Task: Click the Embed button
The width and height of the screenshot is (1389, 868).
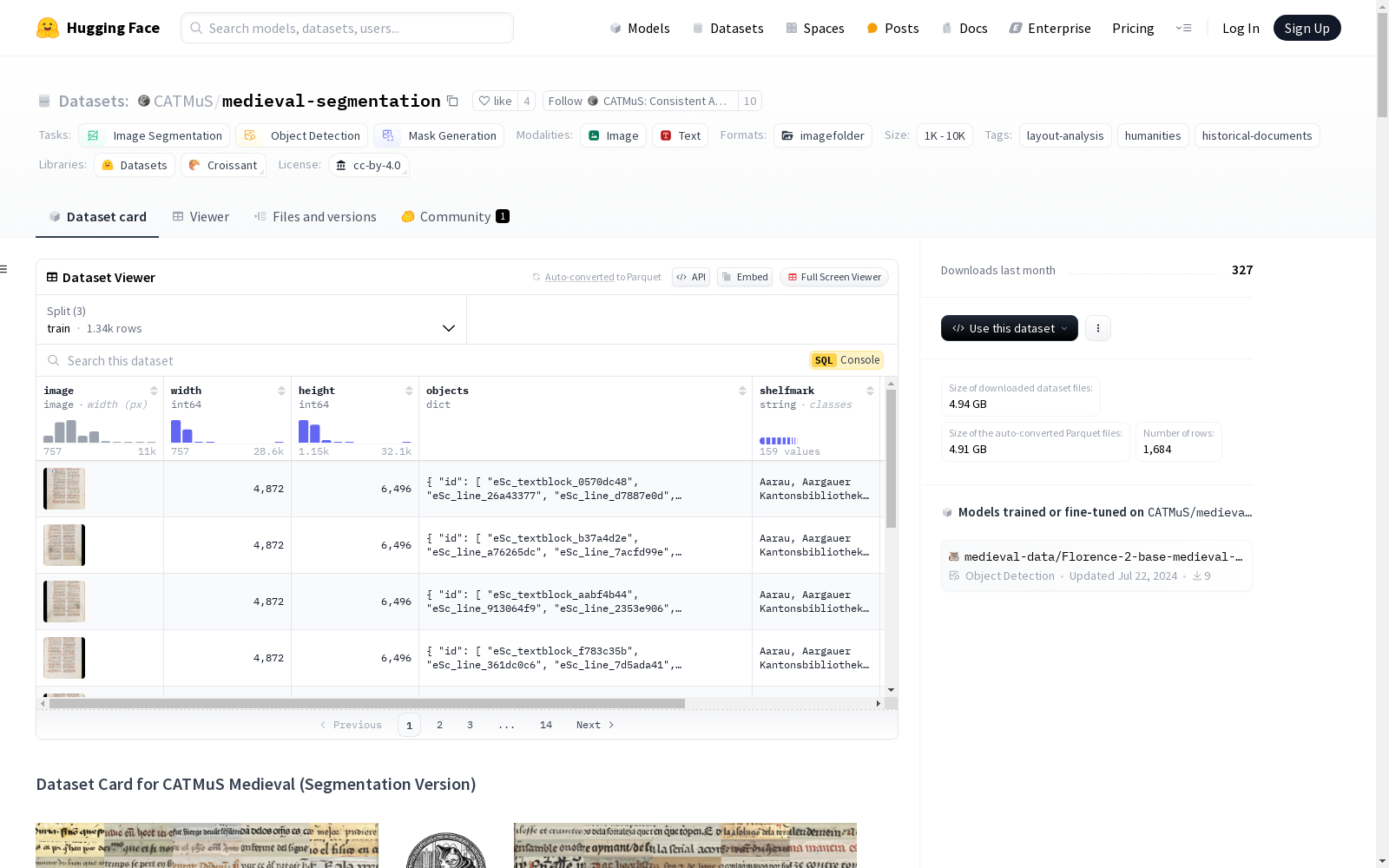Action: tap(745, 277)
